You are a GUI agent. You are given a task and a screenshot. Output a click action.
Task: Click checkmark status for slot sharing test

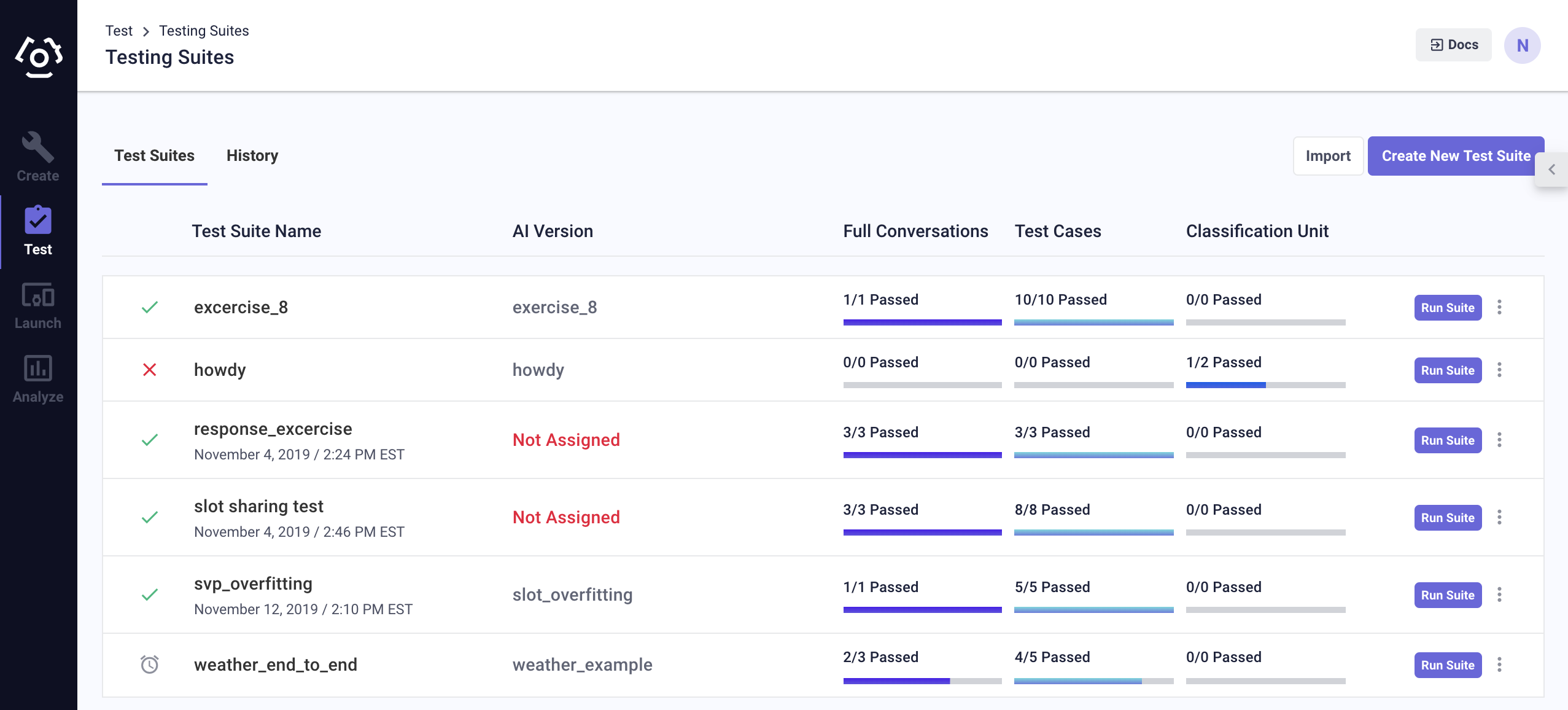tap(150, 517)
